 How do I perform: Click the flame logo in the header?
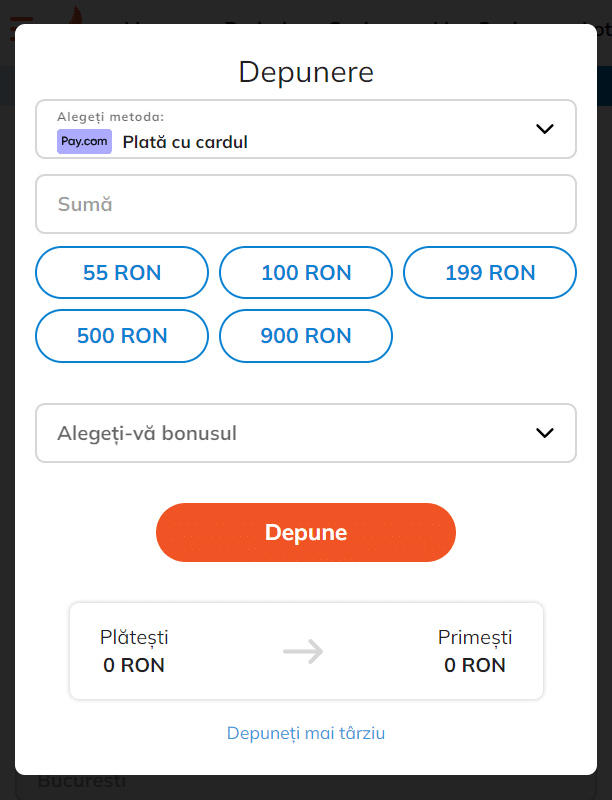[74, 14]
